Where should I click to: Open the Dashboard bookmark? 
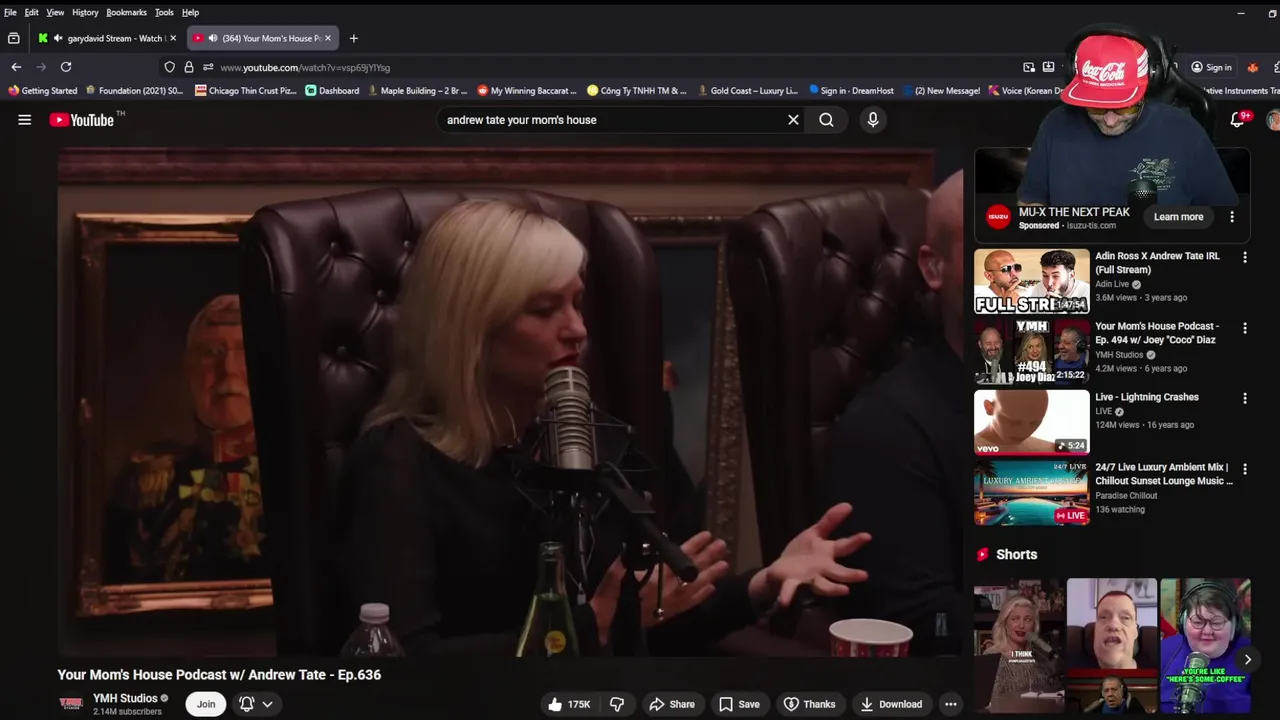[x=332, y=91]
